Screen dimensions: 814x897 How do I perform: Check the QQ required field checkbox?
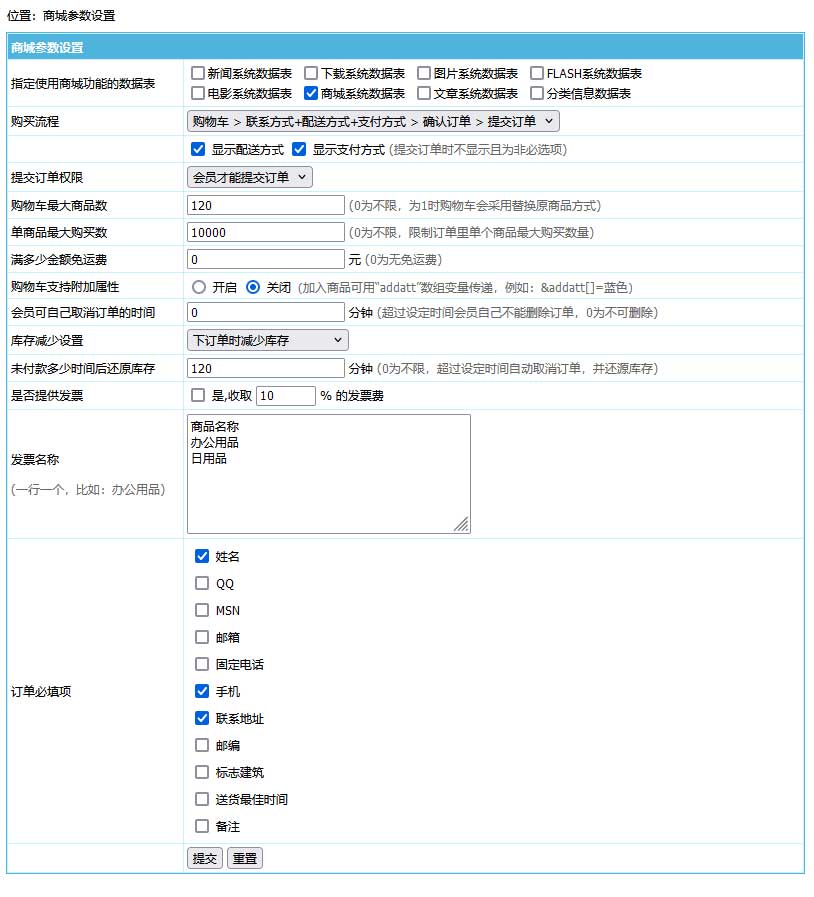tap(202, 583)
